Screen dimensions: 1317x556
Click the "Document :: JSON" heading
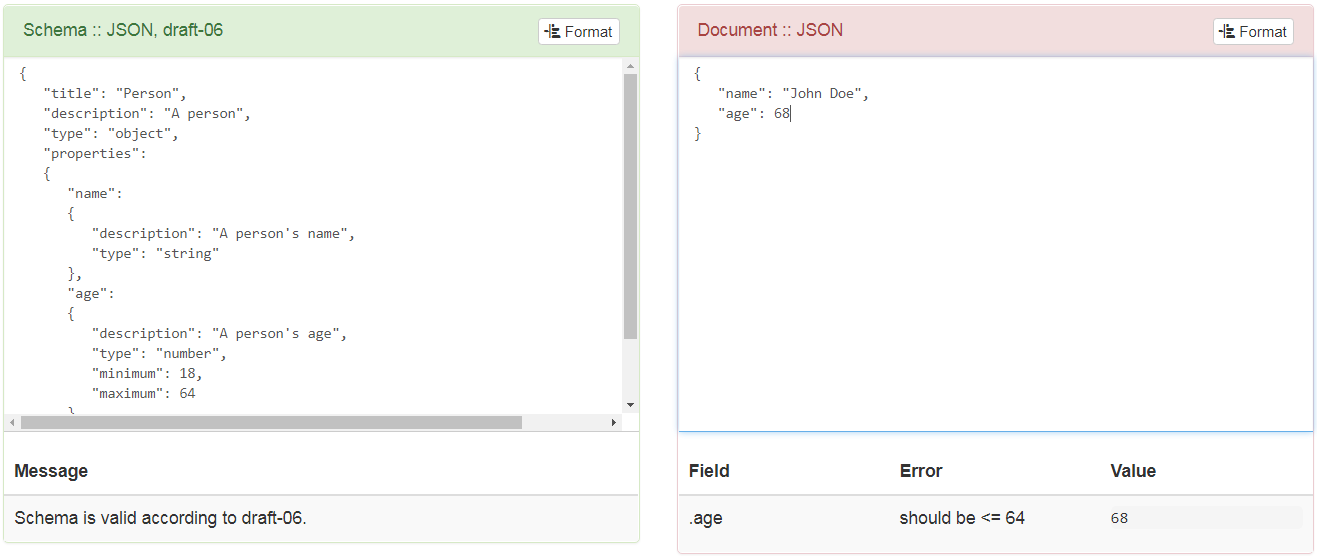pos(770,30)
